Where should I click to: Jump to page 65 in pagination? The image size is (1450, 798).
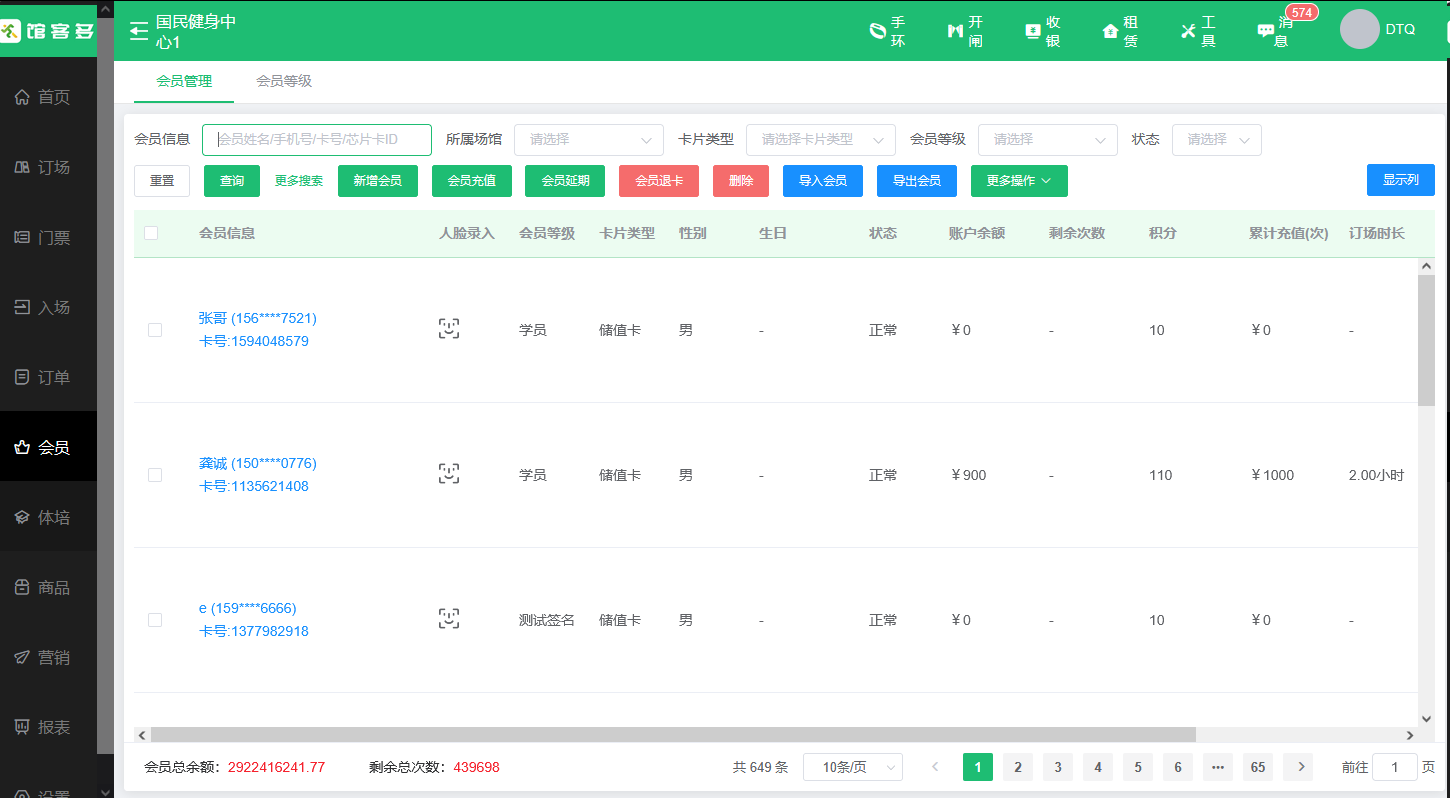[1257, 766]
